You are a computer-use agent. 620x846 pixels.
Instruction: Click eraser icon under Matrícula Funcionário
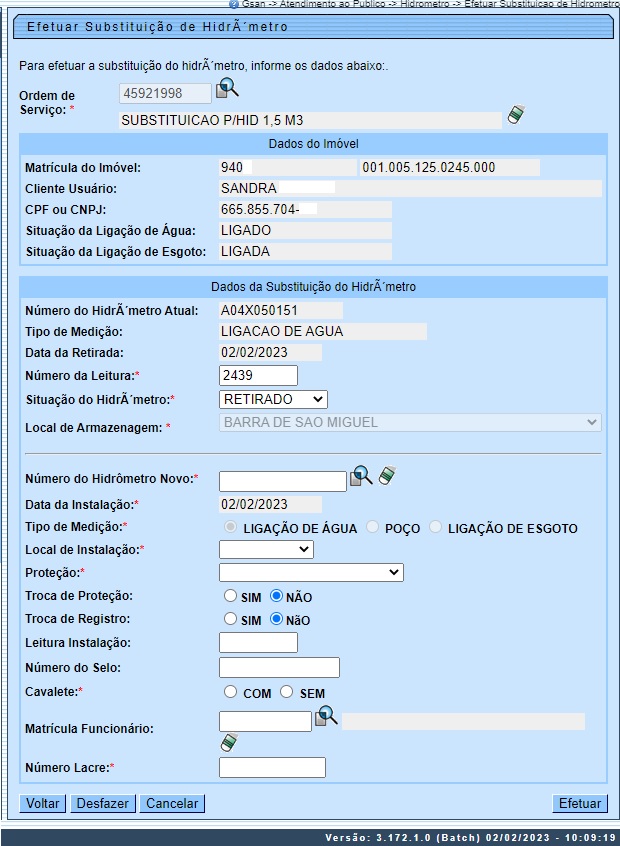[229, 743]
